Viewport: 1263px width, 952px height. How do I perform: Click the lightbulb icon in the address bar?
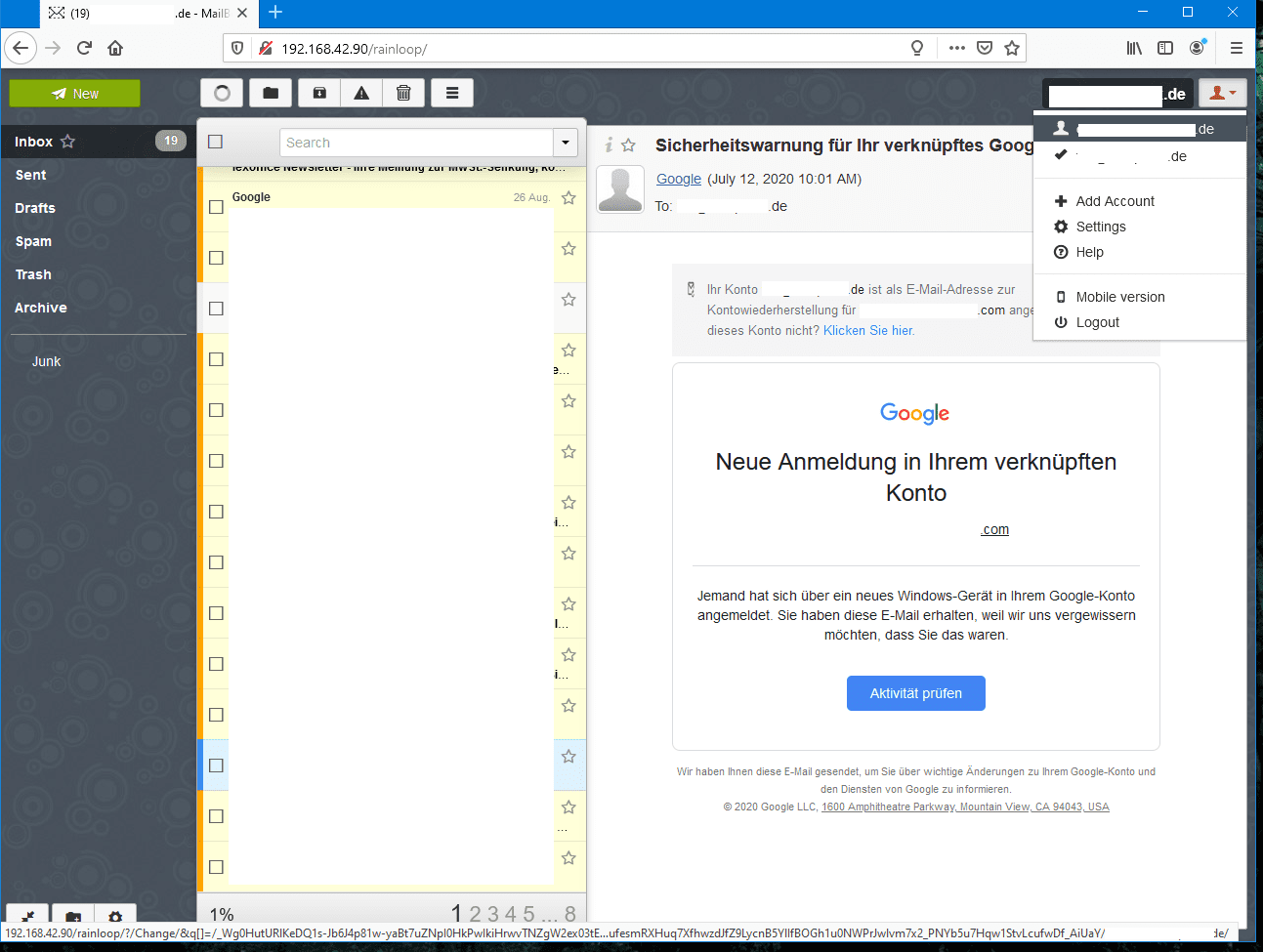tap(917, 48)
